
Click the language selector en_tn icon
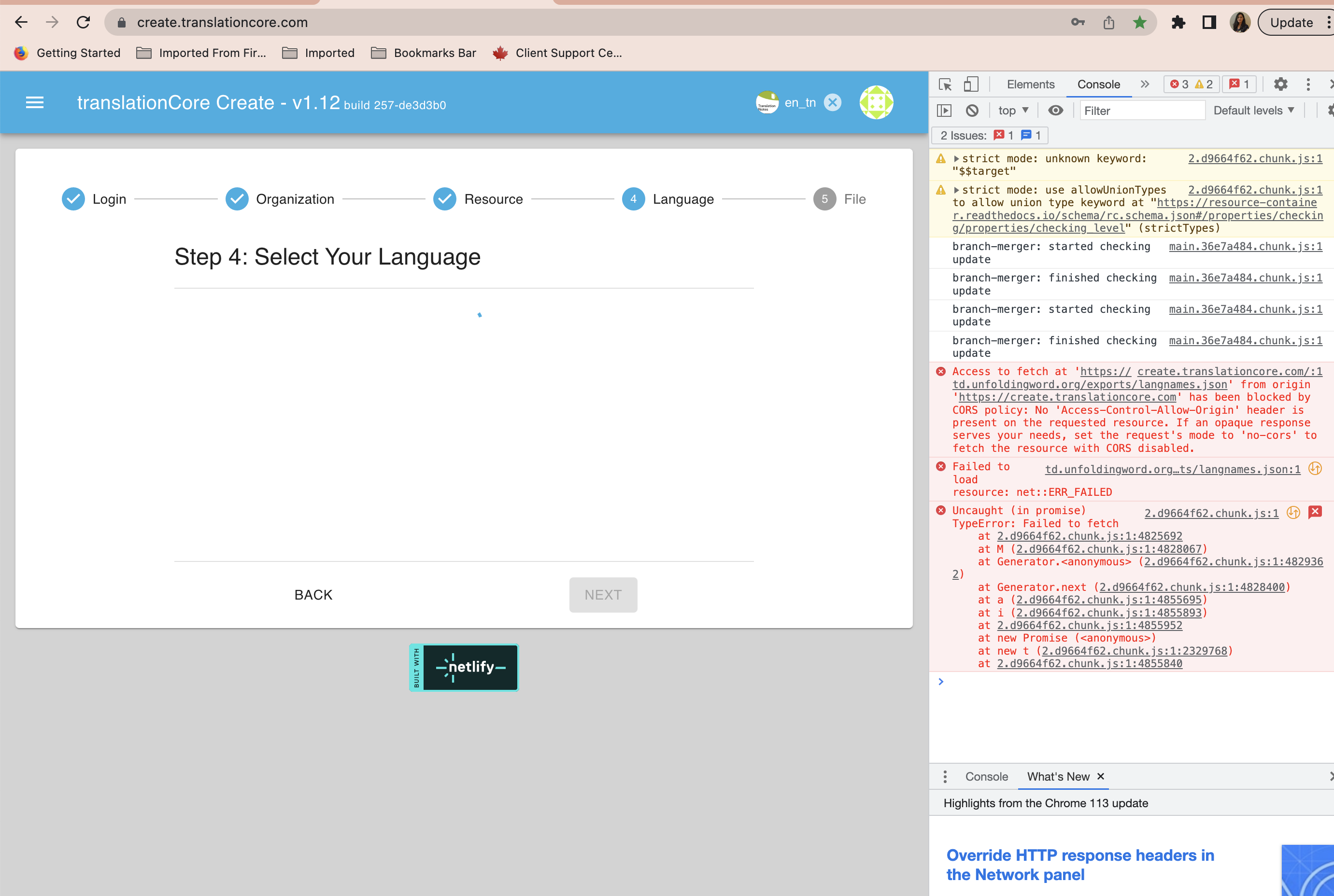[x=769, y=103]
